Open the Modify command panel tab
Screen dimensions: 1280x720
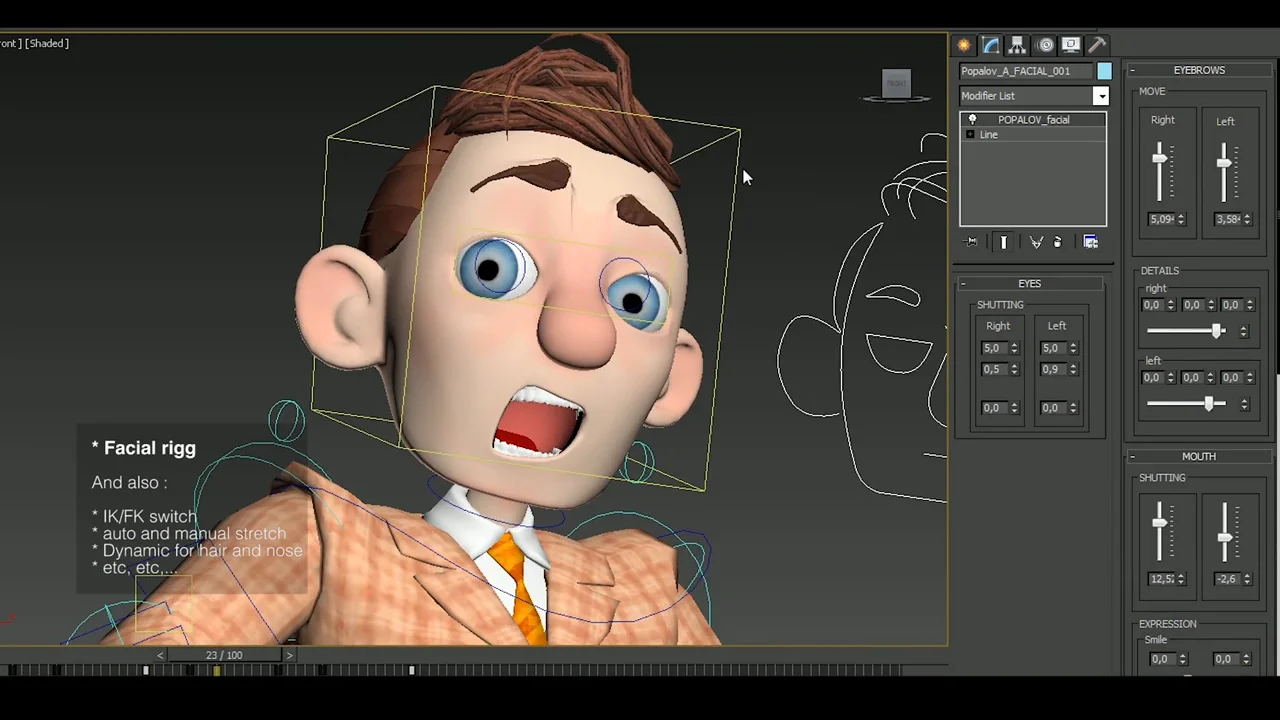click(991, 45)
